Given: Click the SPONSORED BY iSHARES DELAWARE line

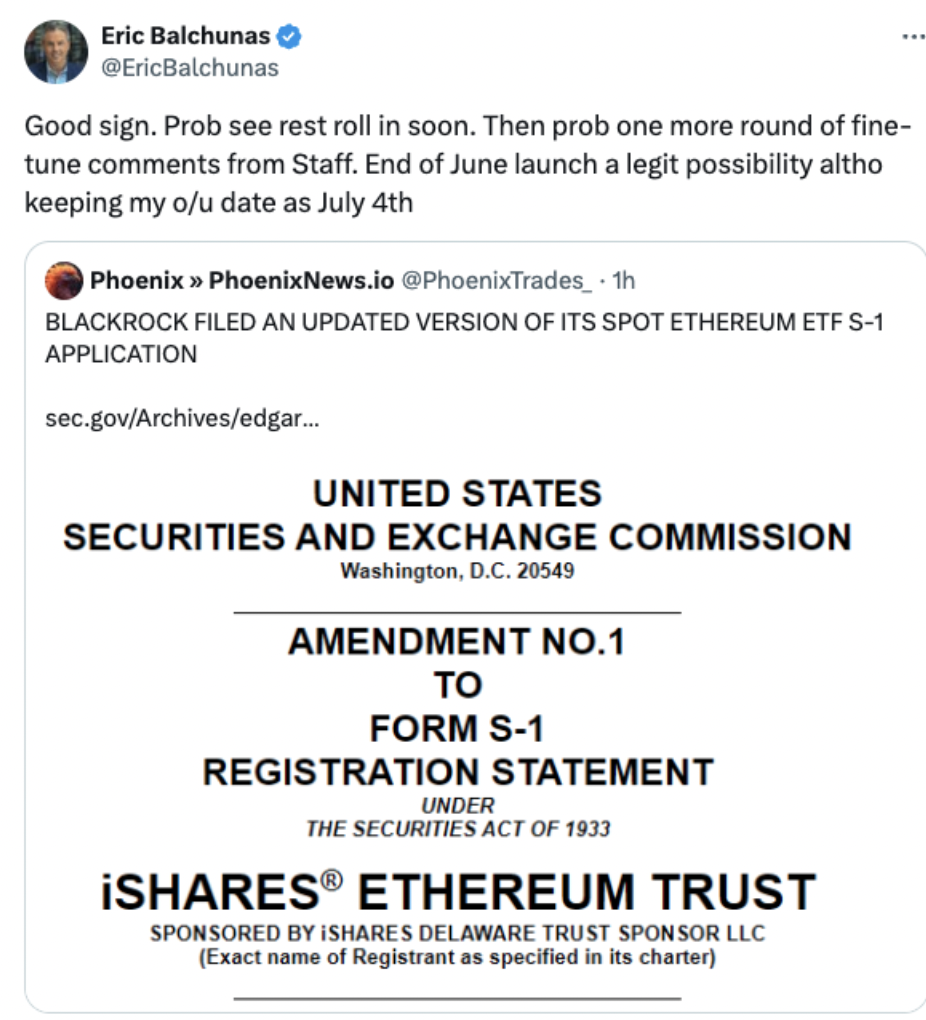Looking at the screenshot, I should [458, 933].
